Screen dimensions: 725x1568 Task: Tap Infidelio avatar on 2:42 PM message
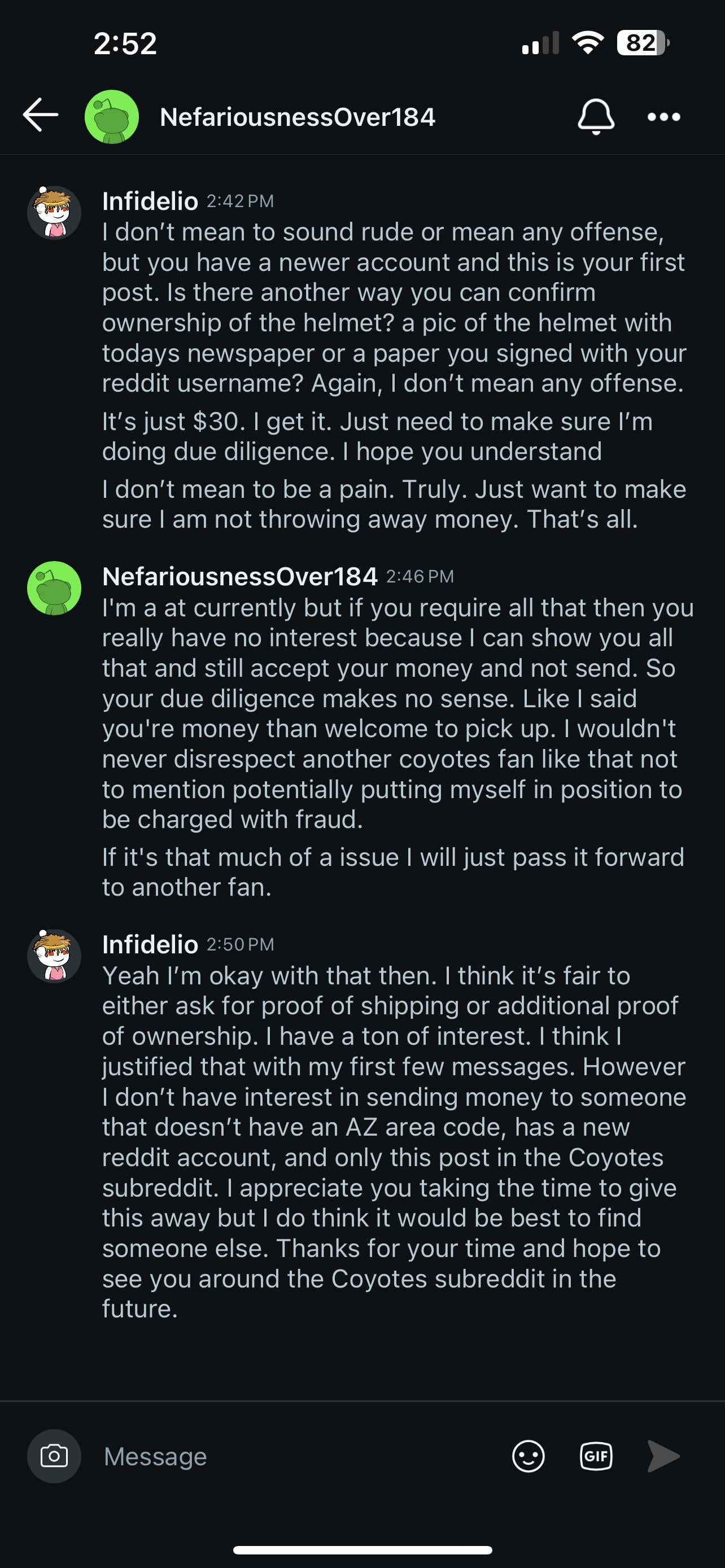tap(54, 213)
